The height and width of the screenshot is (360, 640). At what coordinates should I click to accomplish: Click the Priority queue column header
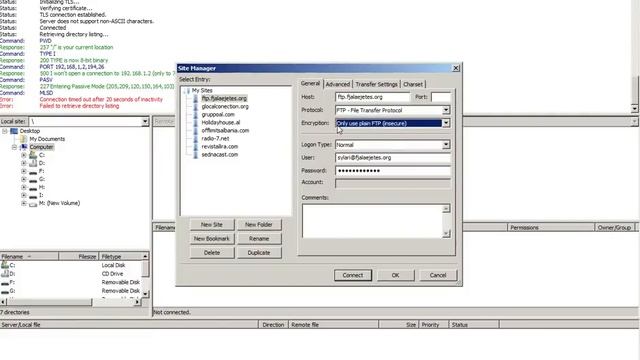click(434, 325)
